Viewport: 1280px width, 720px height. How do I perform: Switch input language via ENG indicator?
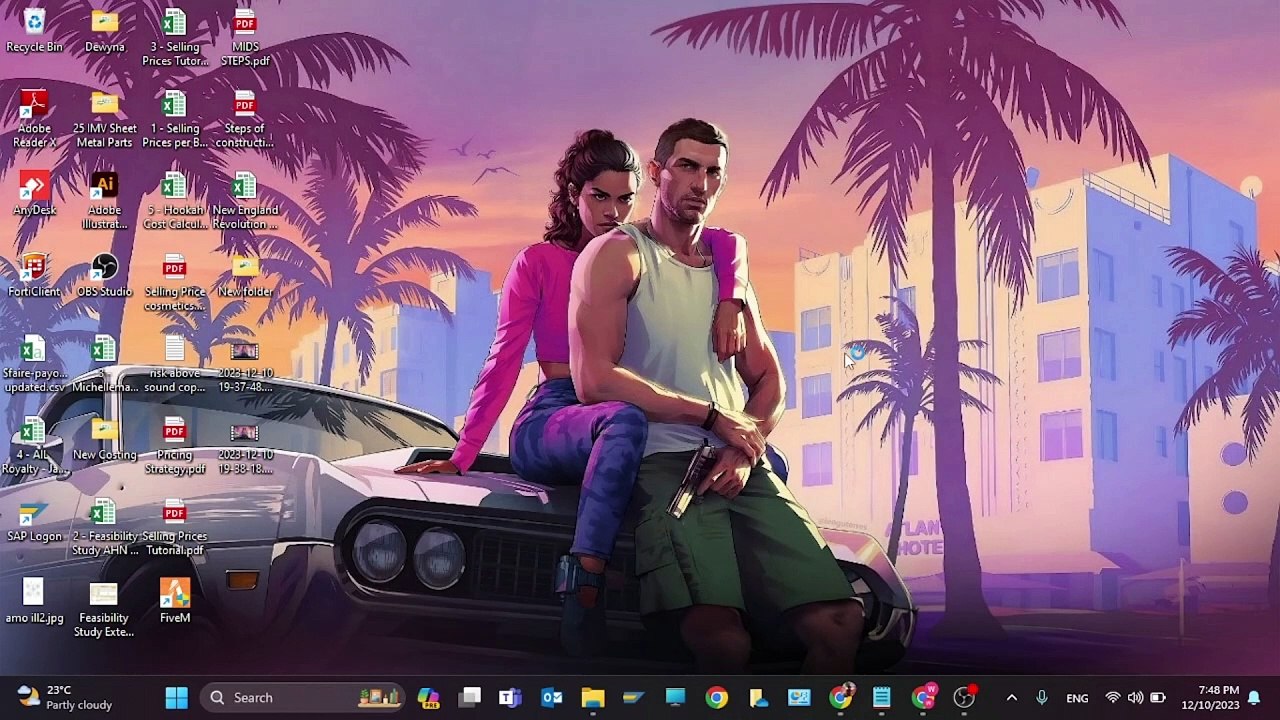tap(1077, 698)
